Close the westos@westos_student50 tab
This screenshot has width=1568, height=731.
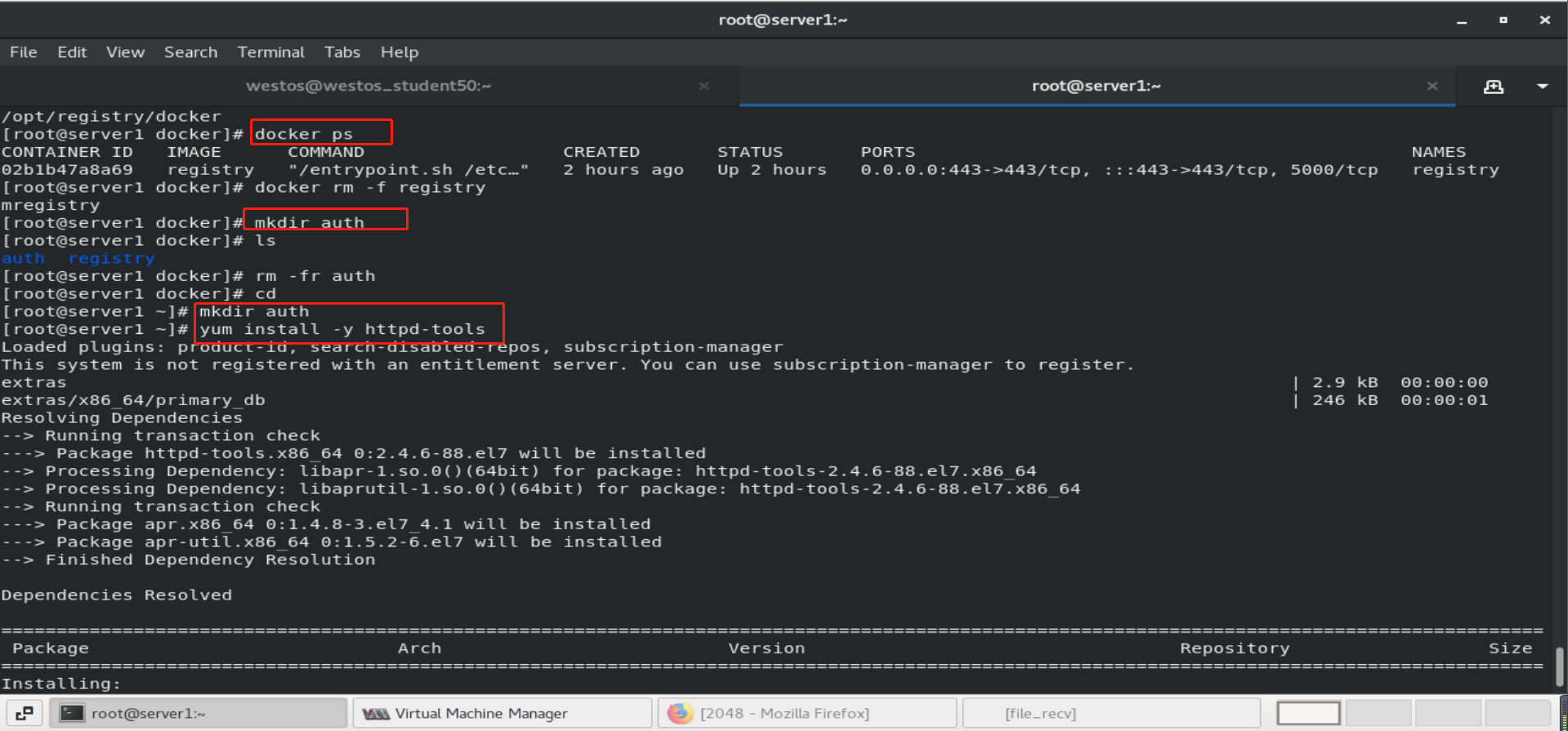click(x=704, y=86)
